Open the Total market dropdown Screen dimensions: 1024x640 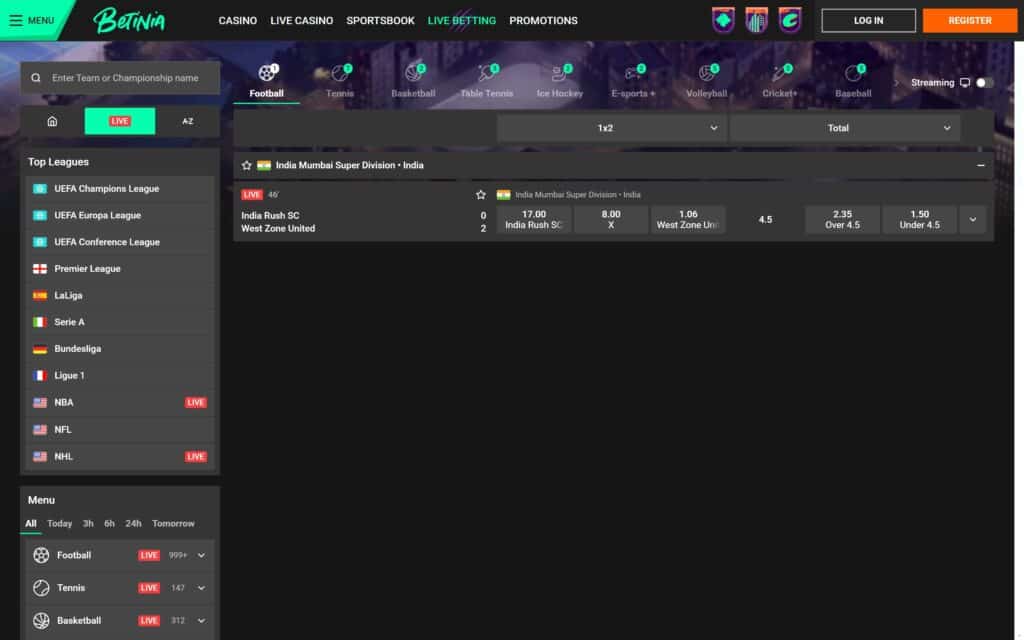[x=845, y=128]
